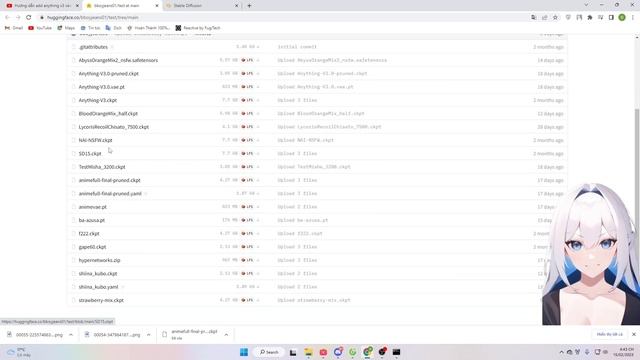Open the .gitattributes file

[93, 47]
